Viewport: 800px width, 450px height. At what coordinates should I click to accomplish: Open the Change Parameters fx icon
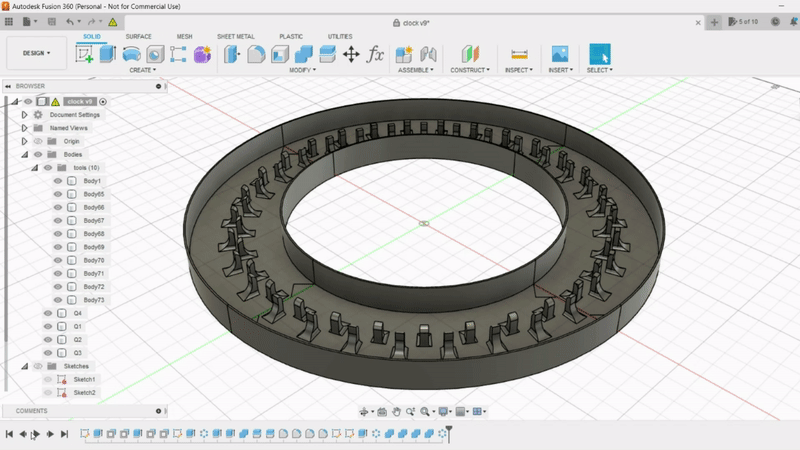375,54
